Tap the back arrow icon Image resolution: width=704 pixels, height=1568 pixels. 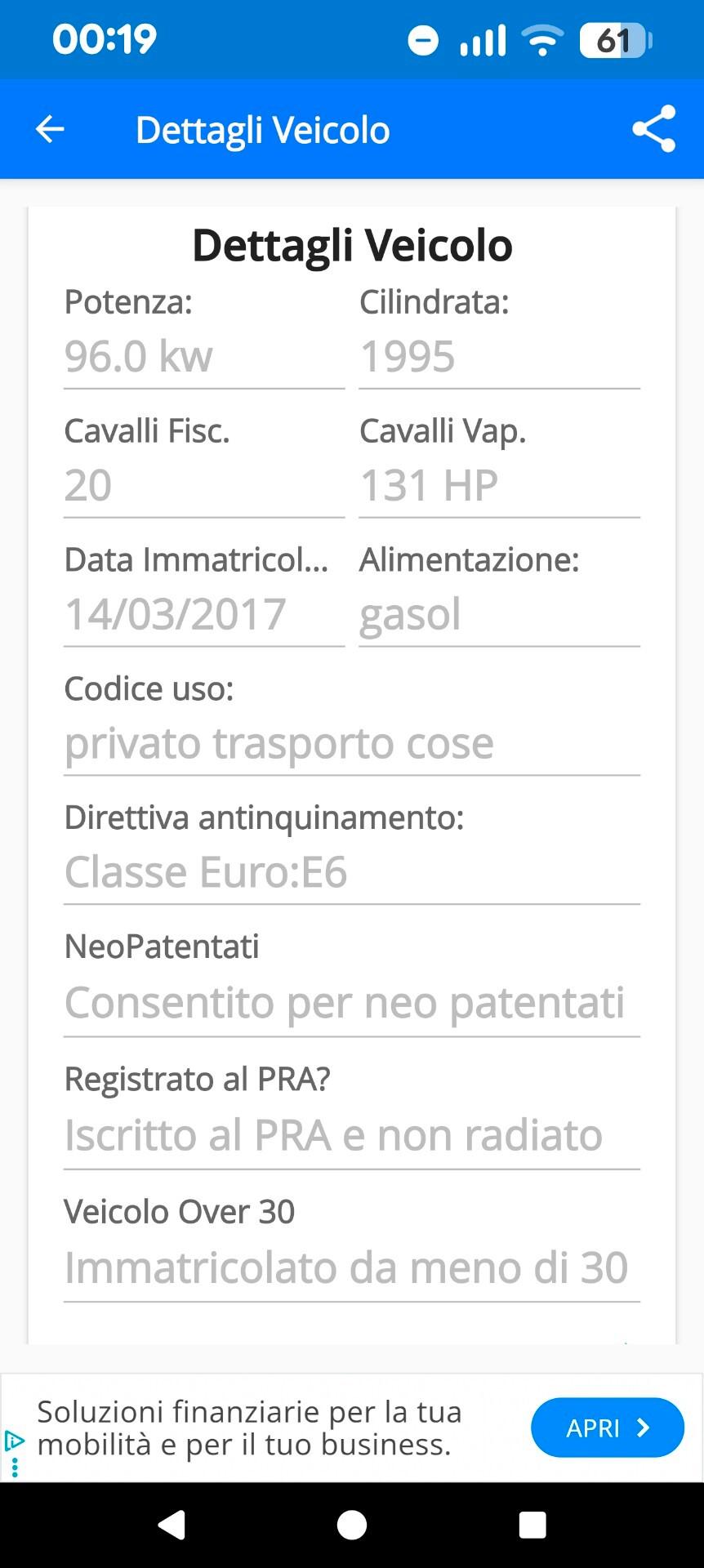(x=50, y=129)
